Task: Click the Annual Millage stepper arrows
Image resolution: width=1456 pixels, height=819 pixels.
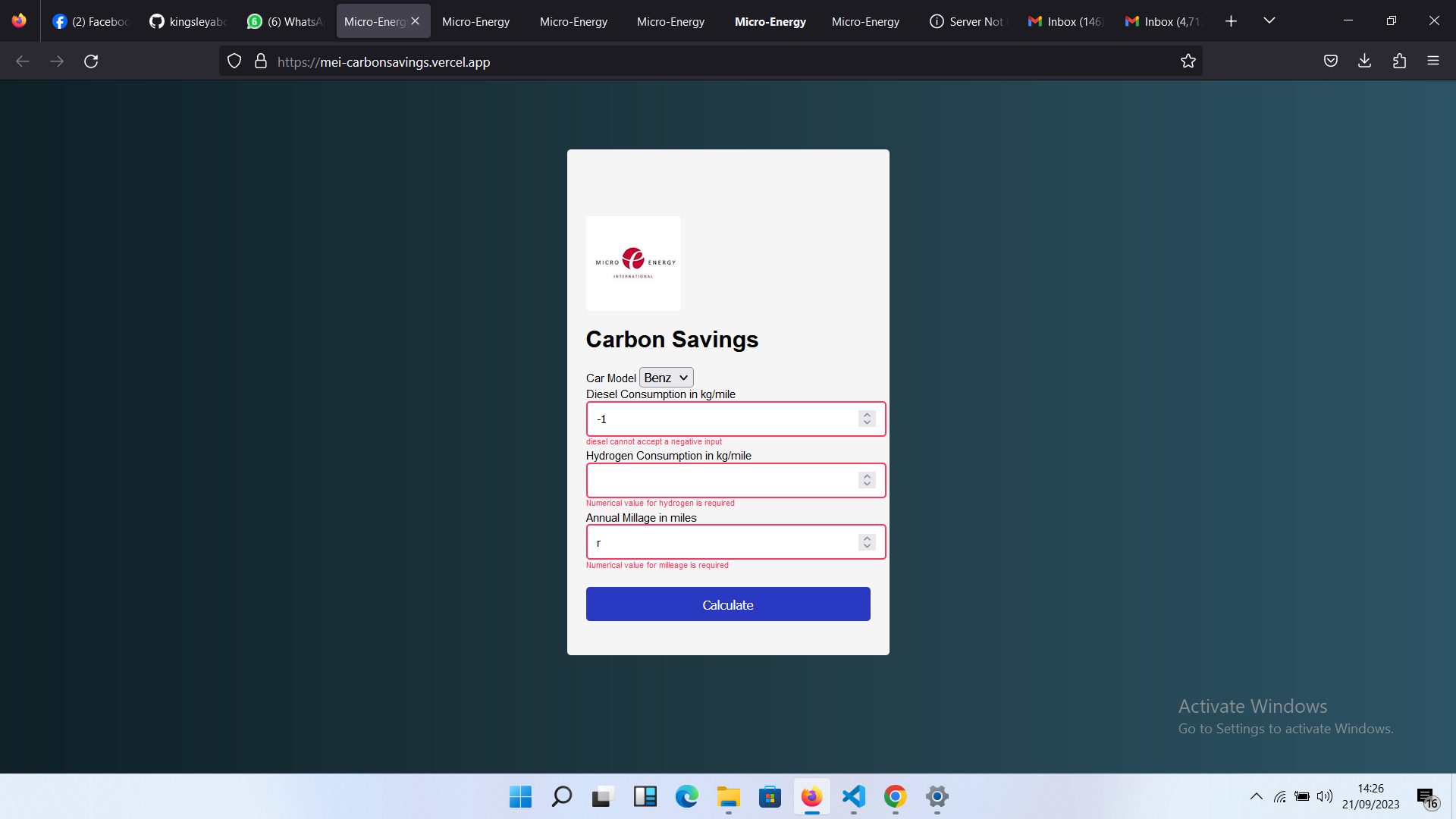Action: [867, 542]
